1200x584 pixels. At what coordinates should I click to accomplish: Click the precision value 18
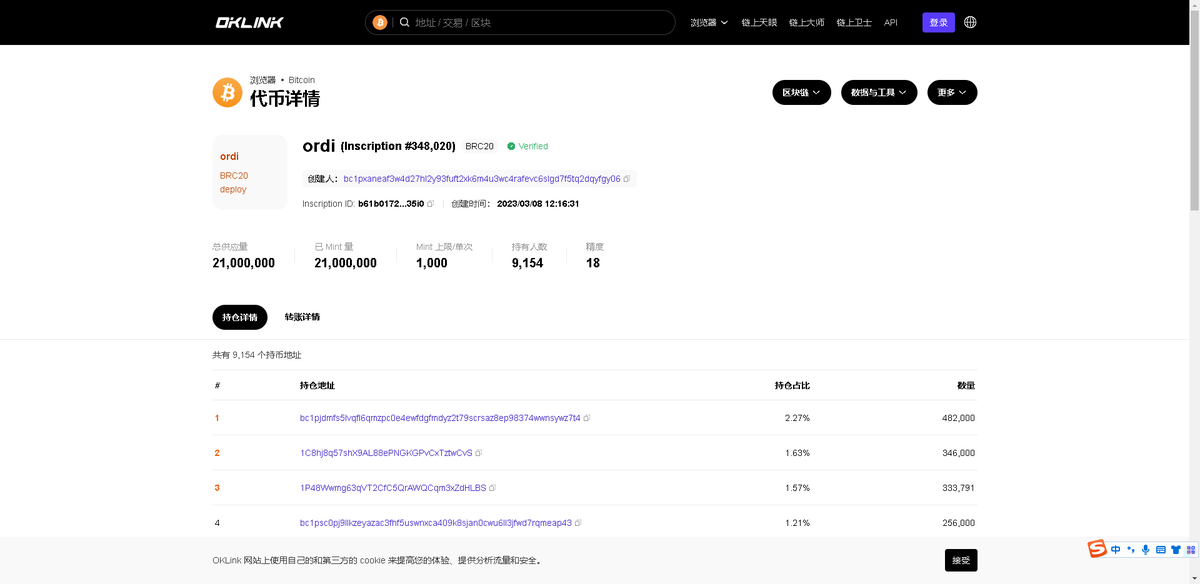coord(593,263)
